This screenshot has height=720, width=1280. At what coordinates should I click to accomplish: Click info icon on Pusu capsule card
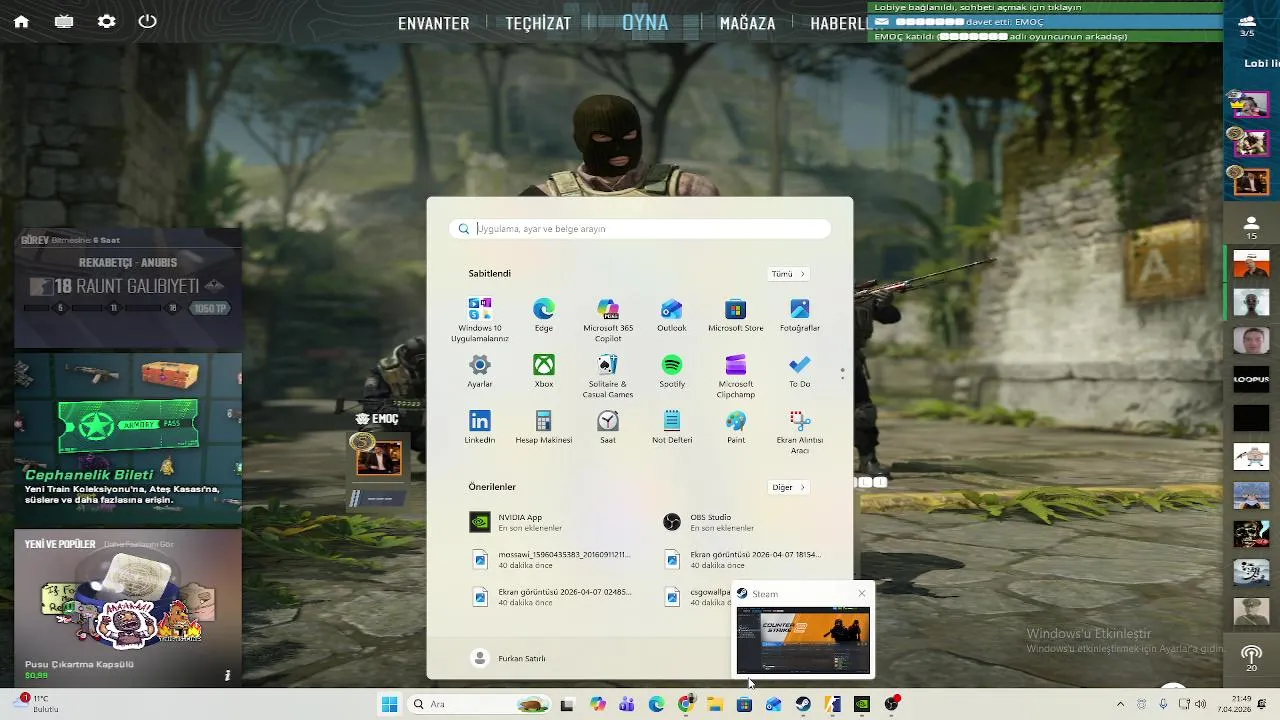click(227, 676)
